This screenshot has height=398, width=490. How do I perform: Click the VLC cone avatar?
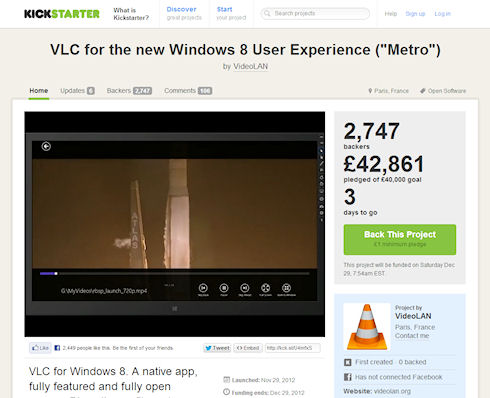point(367,327)
